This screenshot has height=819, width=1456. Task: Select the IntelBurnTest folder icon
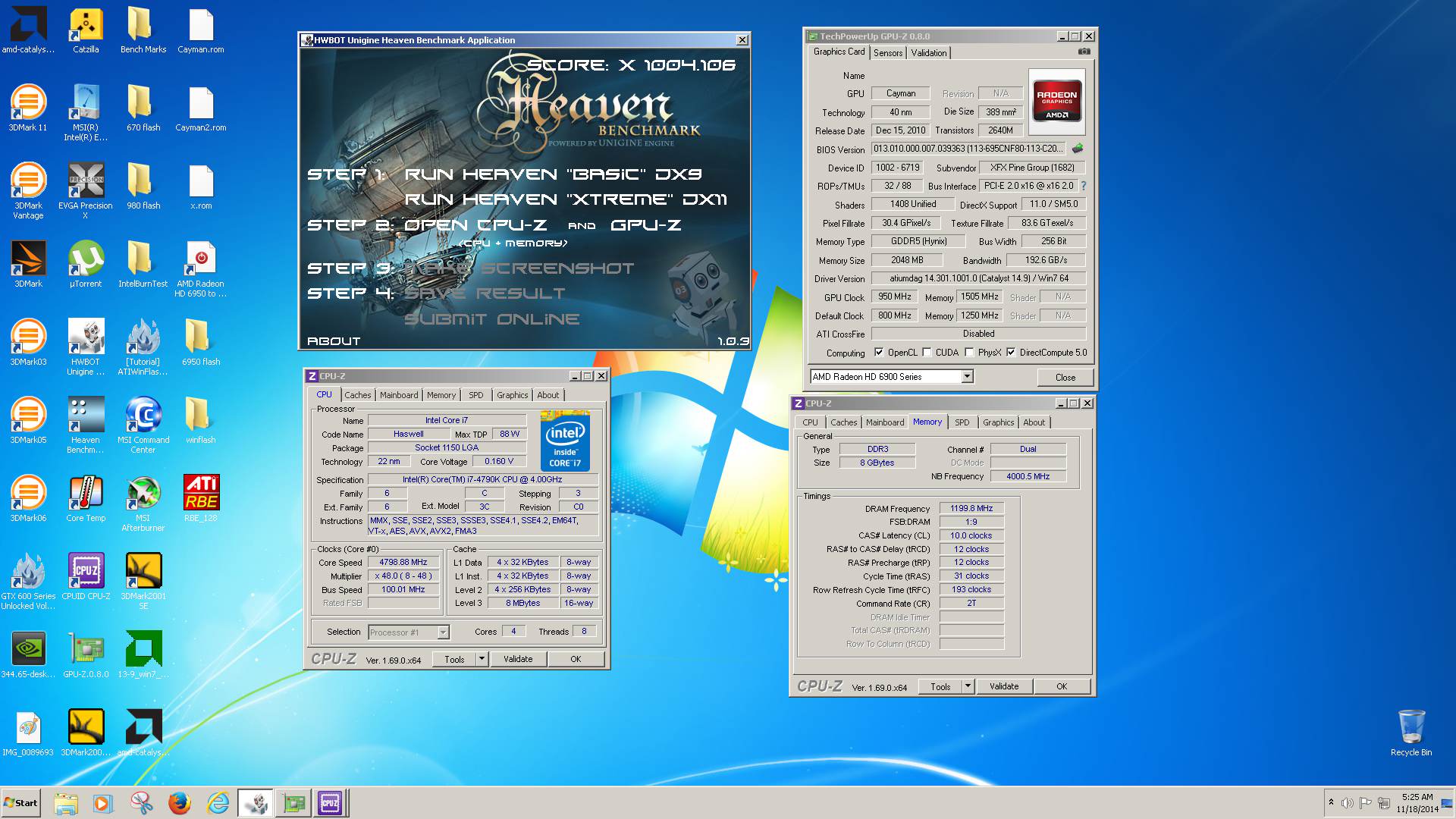[x=143, y=265]
